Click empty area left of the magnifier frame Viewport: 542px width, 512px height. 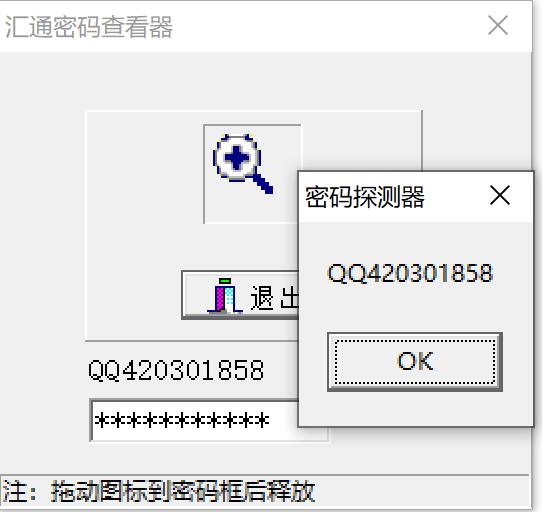[144, 173]
